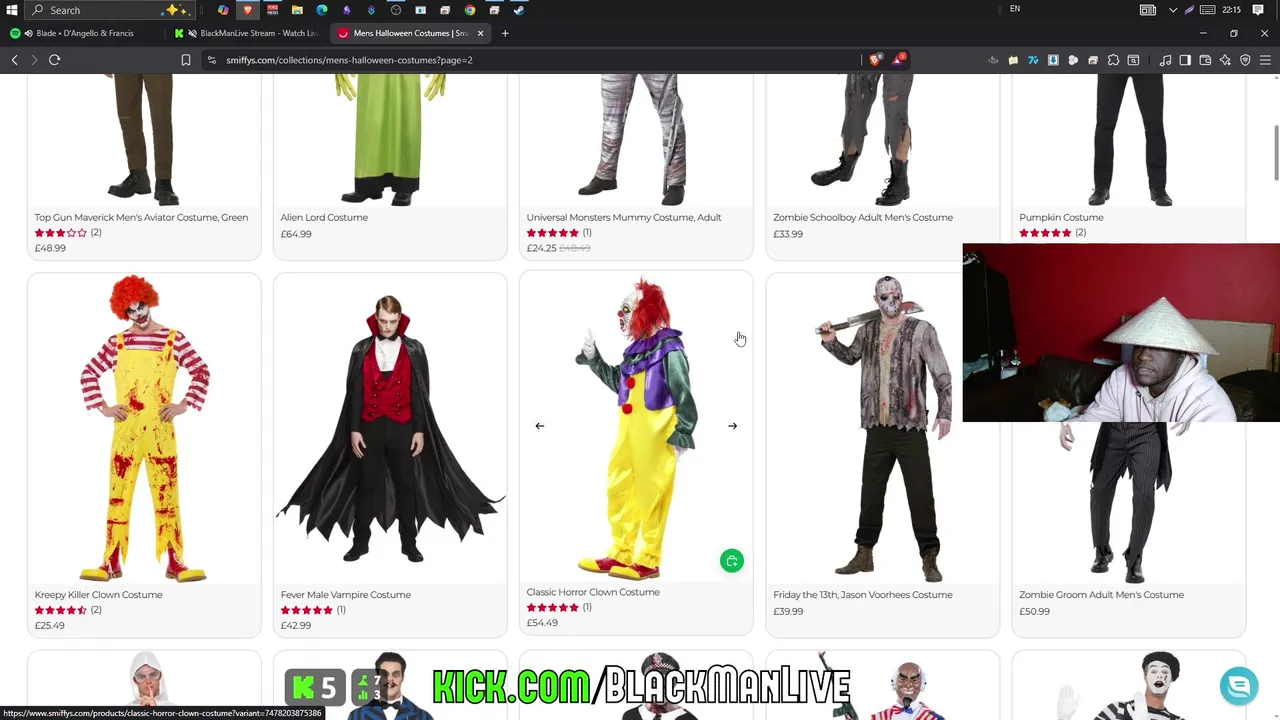1280x720 pixels.
Task: Click the Classic Horror Clown product image
Action: click(636, 426)
